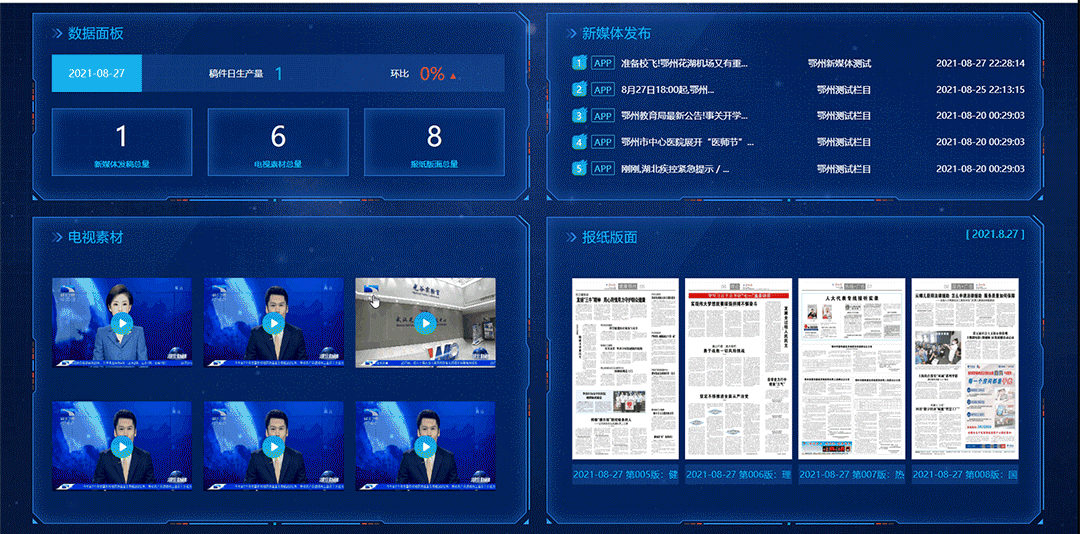Click APP tag on the 刚刚,湖北疾控 row
The image size is (1080, 534).
(603, 169)
